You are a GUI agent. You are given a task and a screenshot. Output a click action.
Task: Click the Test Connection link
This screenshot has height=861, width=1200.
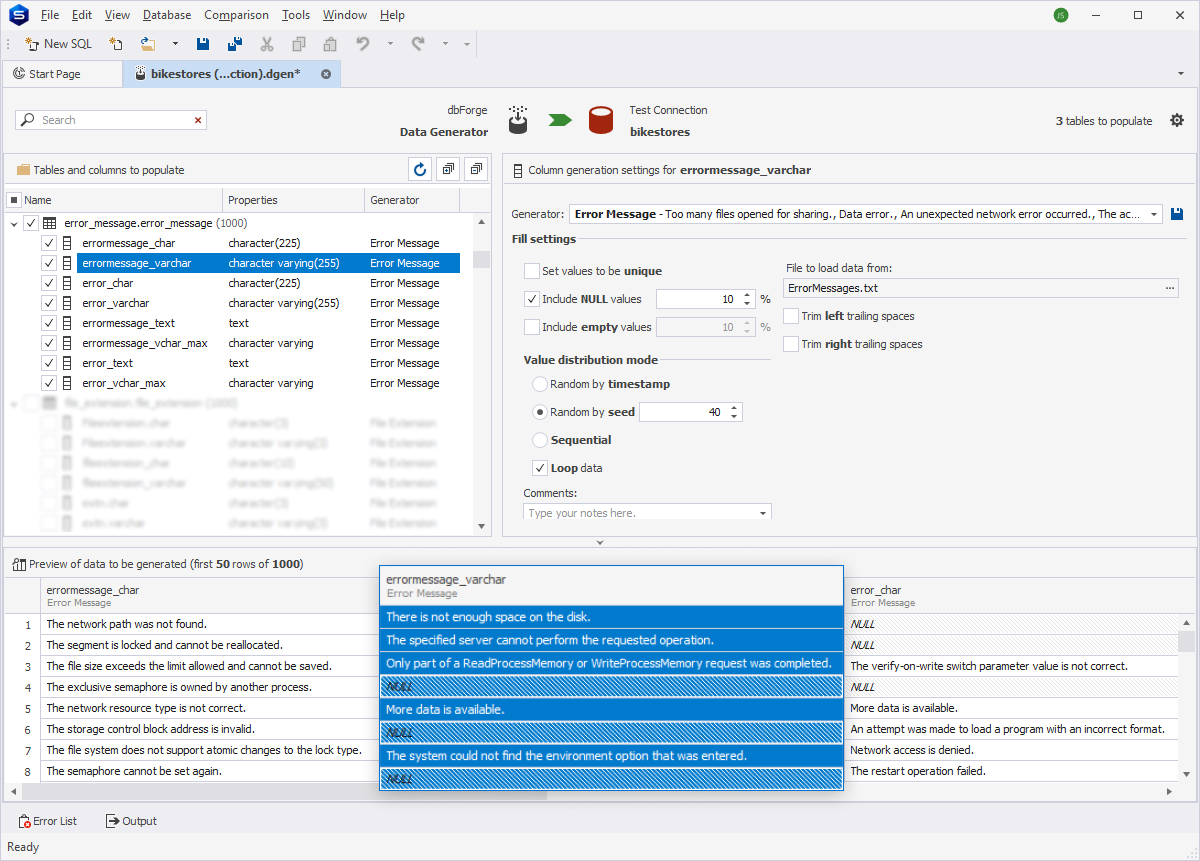pos(668,110)
